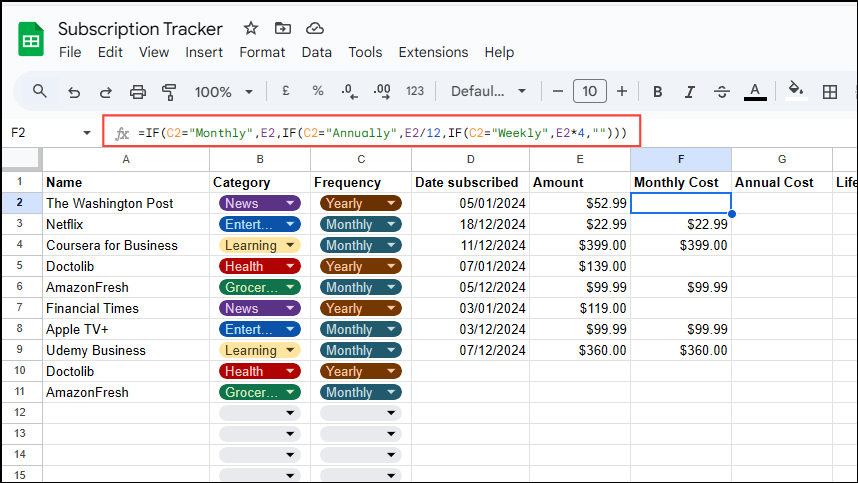Expand the name box F2 dropdown
Image resolution: width=858 pixels, height=483 pixels.
(x=86, y=133)
